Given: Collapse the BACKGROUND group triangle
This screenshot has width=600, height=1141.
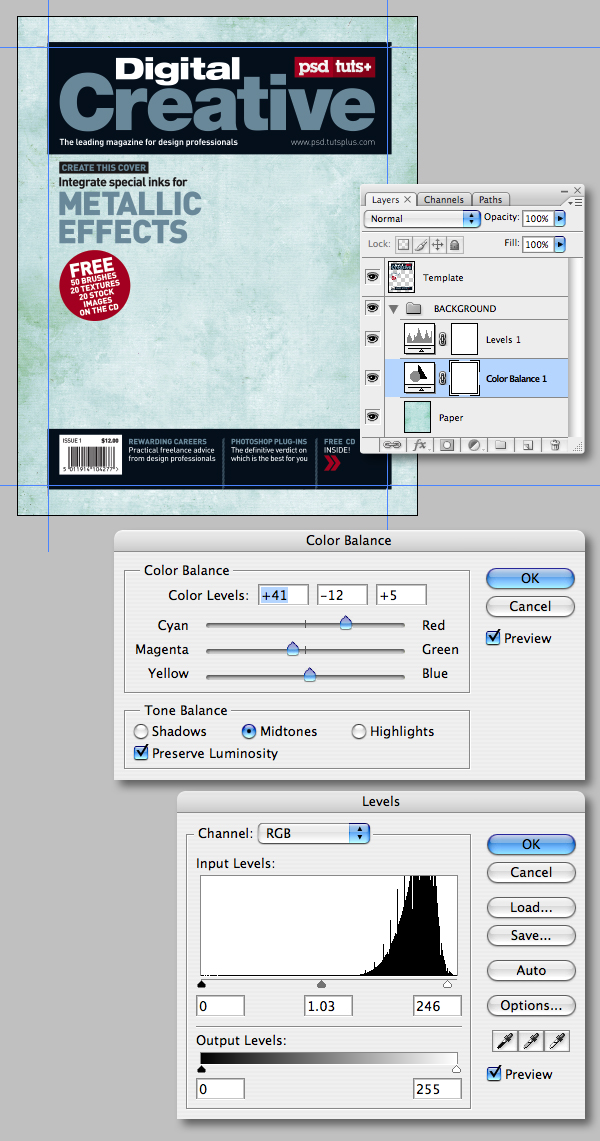Looking at the screenshot, I should coord(393,309).
